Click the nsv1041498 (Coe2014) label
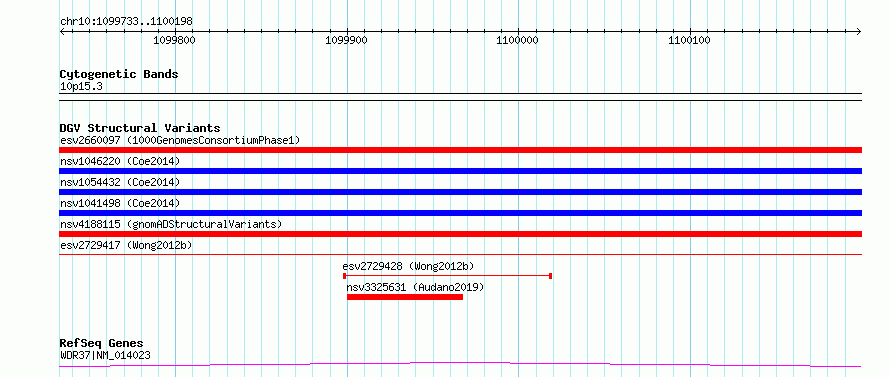 point(120,203)
